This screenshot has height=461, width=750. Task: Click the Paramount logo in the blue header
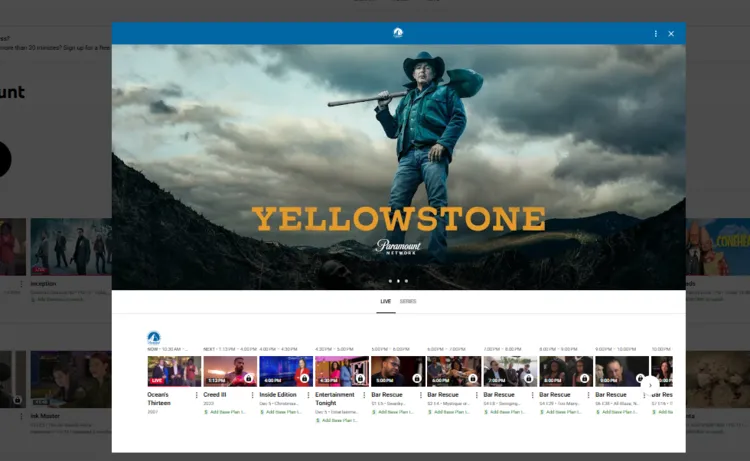(x=398, y=33)
